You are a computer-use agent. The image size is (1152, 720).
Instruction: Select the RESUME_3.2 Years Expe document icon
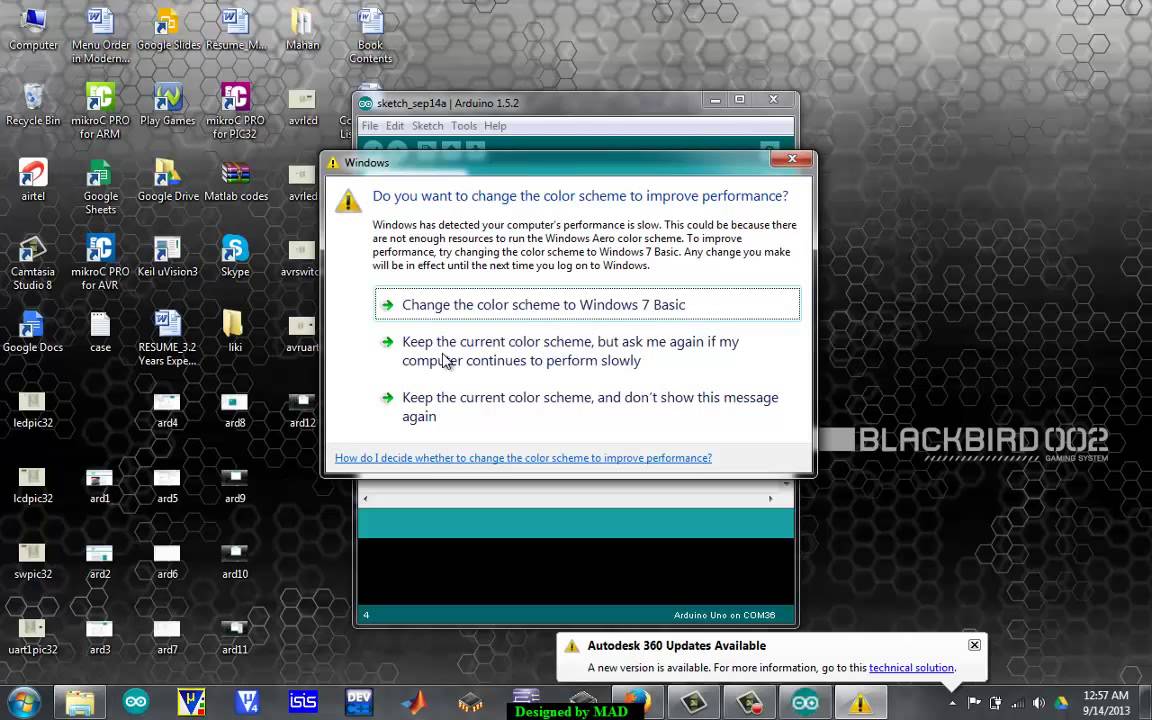tap(168, 338)
